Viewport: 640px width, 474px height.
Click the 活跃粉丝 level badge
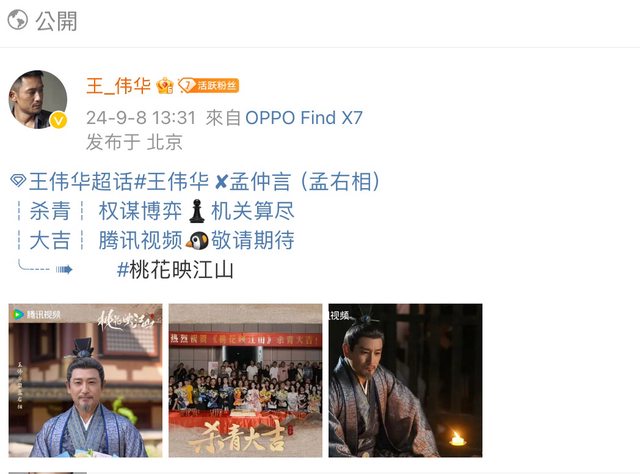(x=208, y=85)
